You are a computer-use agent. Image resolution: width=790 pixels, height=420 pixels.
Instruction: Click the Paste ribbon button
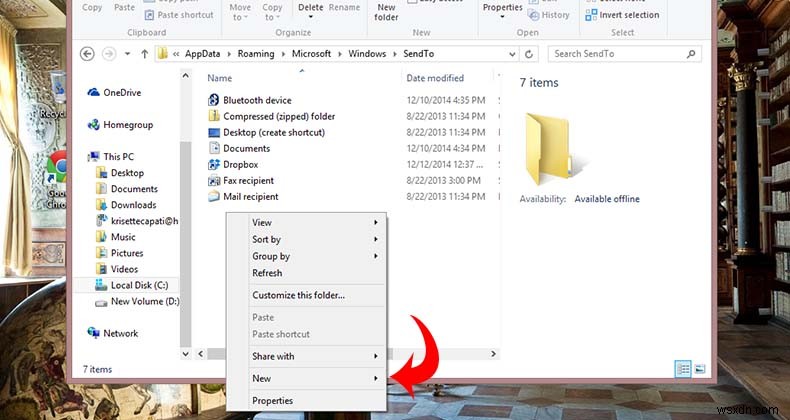[x=124, y=7]
